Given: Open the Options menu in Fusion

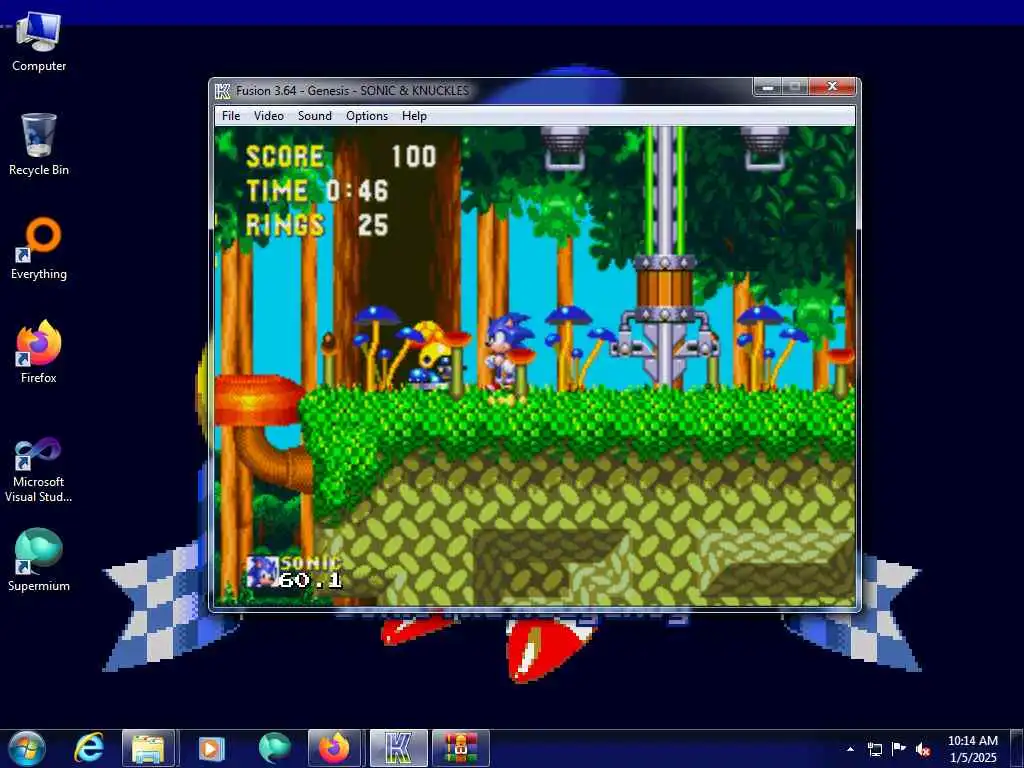Looking at the screenshot, I should 367,116.
